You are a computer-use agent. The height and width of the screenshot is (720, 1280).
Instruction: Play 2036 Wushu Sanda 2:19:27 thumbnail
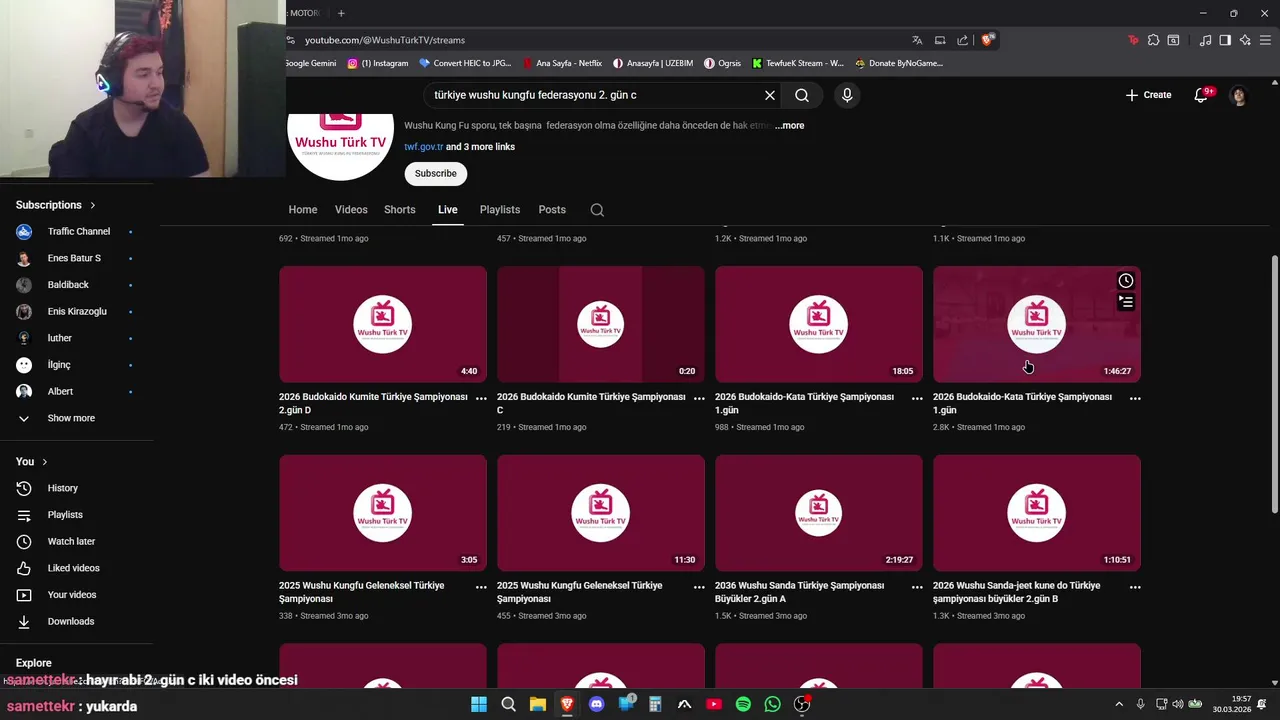coord(819,513)
